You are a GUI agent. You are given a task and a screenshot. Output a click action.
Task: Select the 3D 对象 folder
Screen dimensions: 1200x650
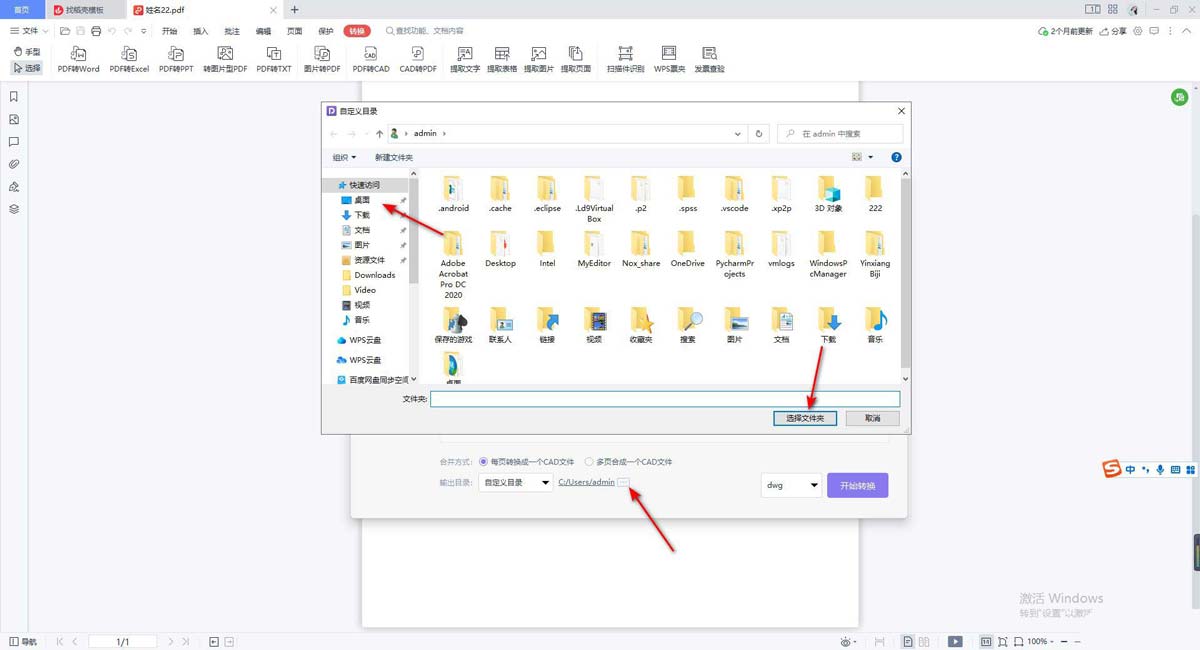coord(828,195)
